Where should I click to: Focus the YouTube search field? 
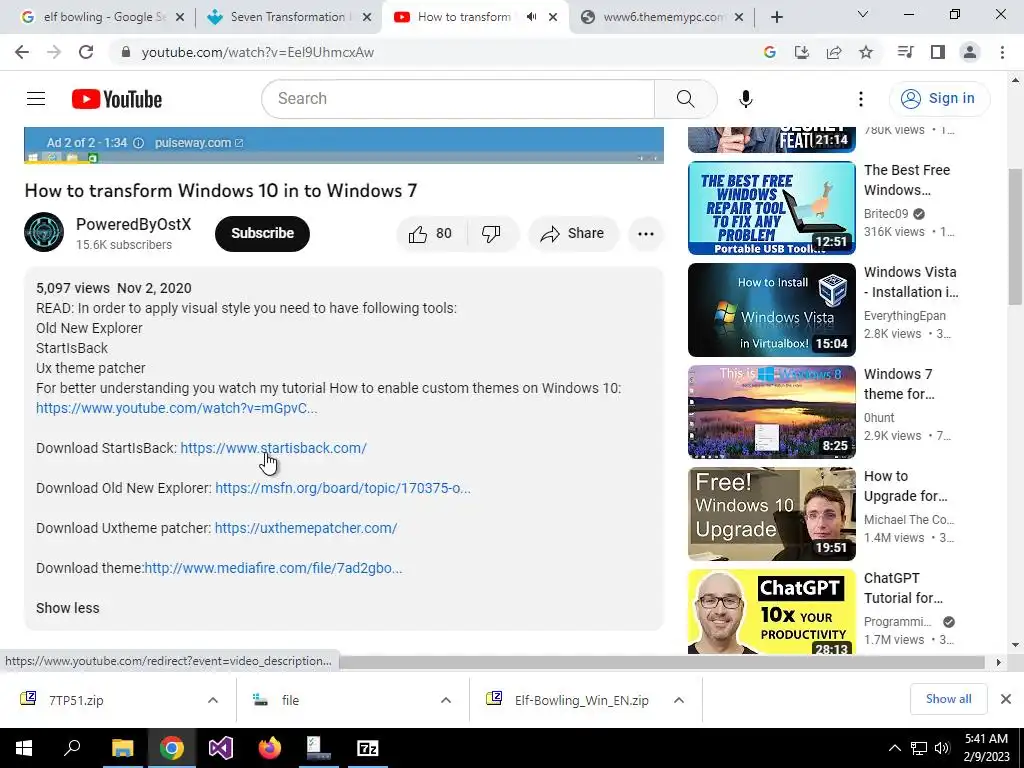tap(457, 99)
